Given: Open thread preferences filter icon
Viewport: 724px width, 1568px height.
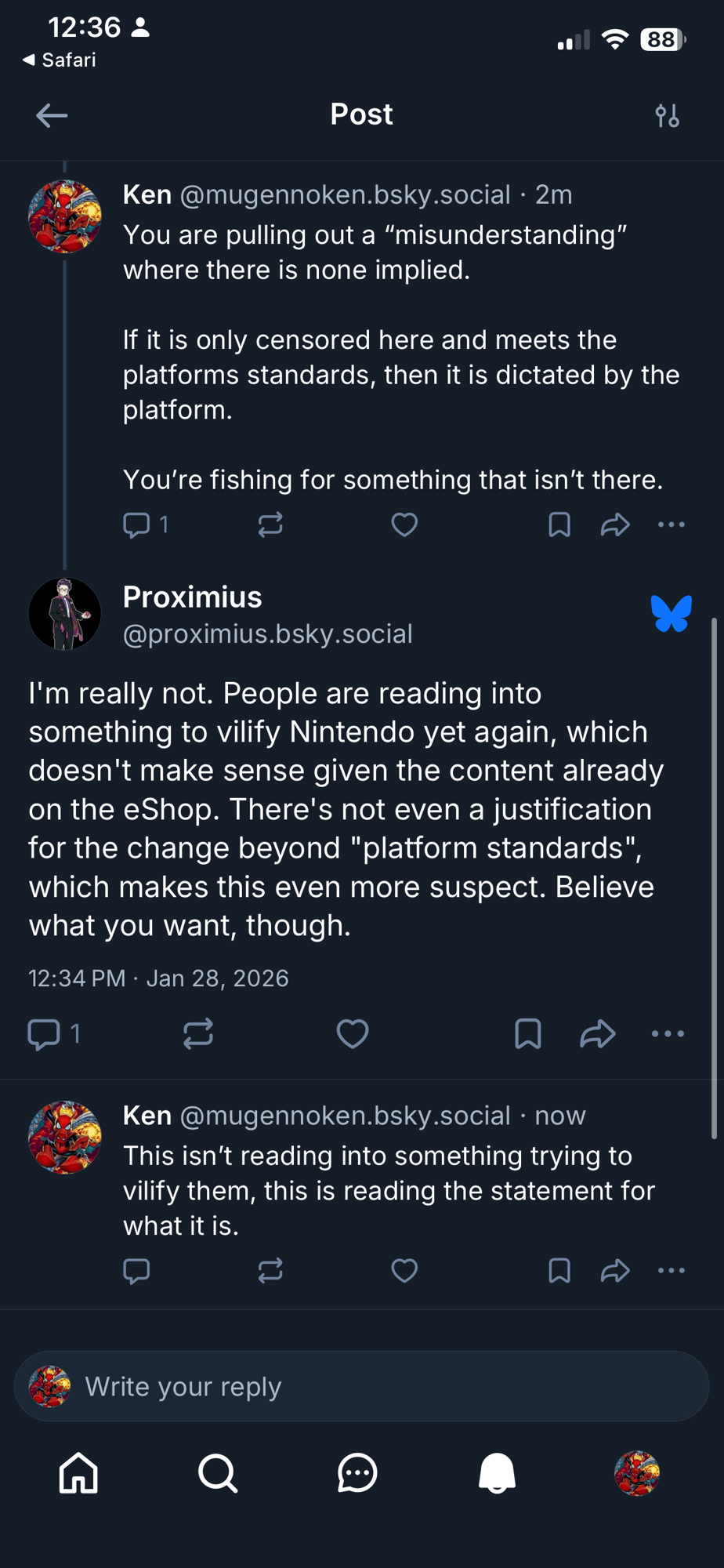Looking at the screenshot, I should click(667, 116).
